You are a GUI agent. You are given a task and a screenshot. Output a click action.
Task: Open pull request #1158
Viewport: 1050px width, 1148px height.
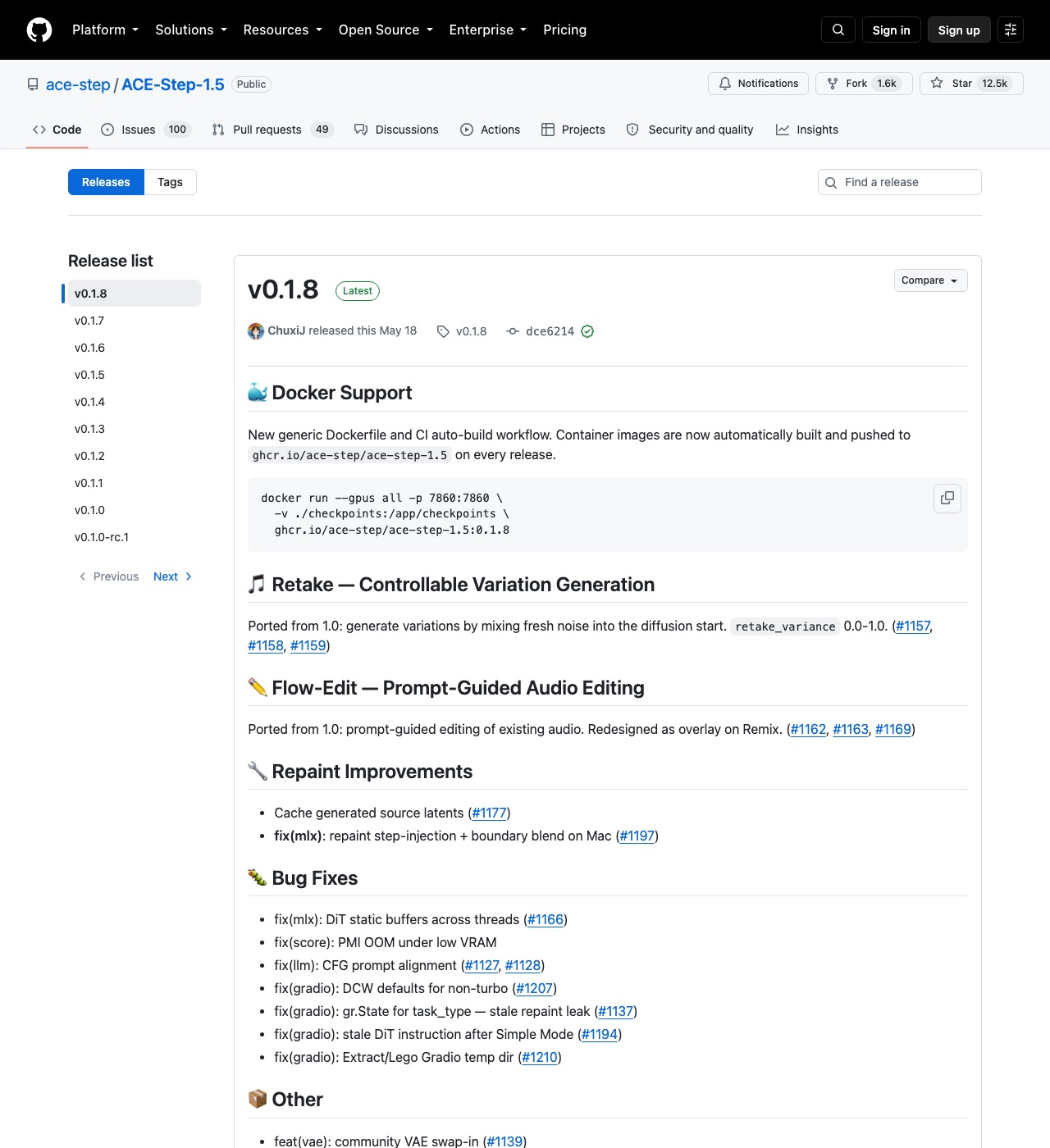pyautogui.click(x=266, y=645)
